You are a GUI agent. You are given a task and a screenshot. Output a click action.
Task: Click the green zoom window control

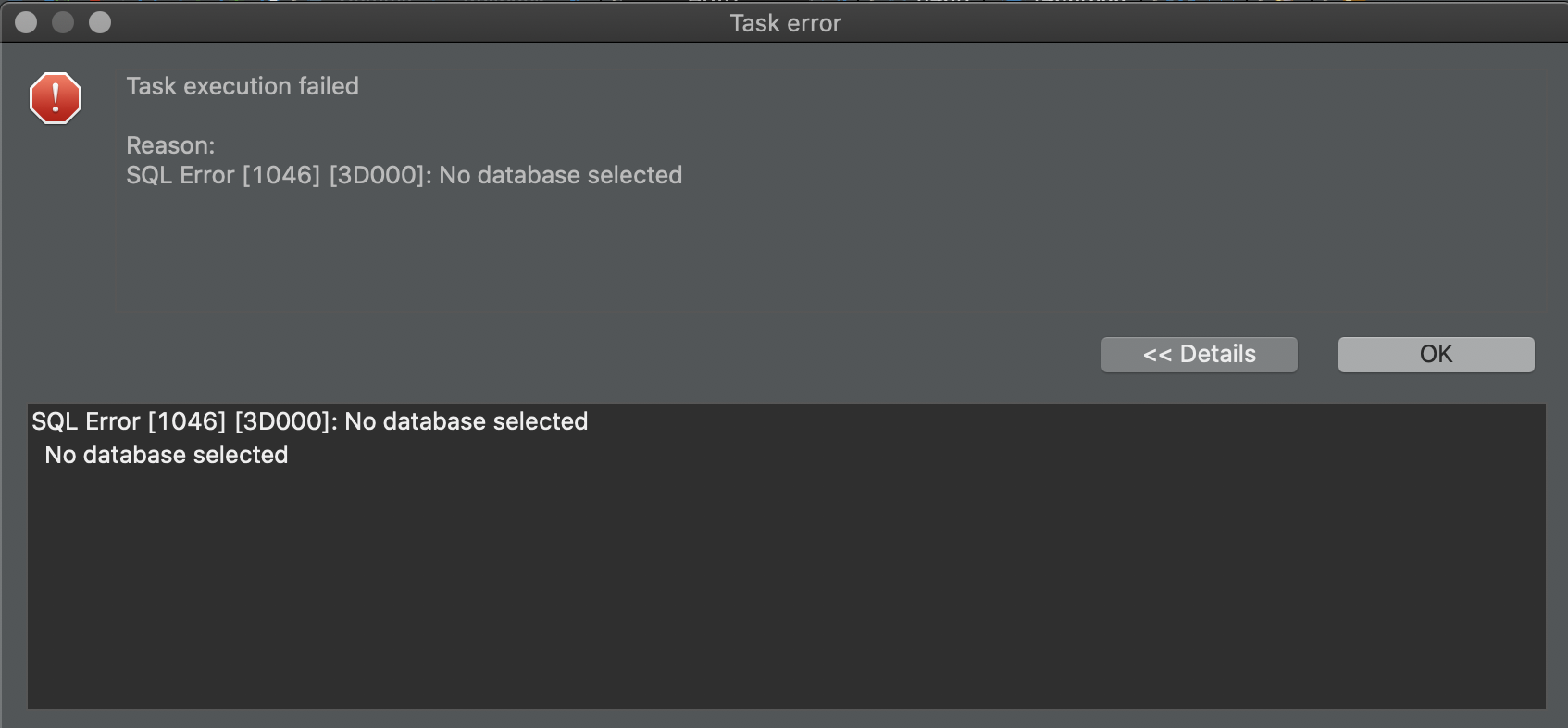click(99, 21)
